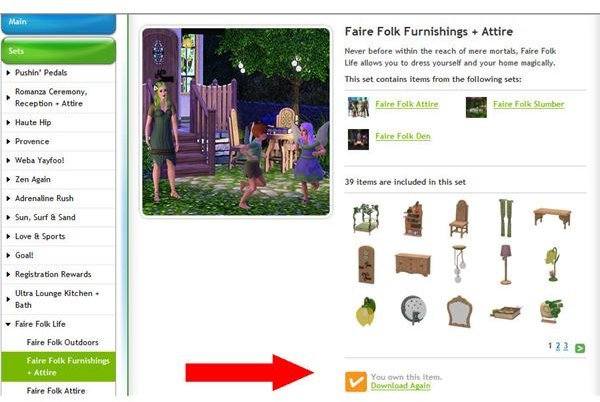Click the canopy bed item thumbnail

pos(366,219)
